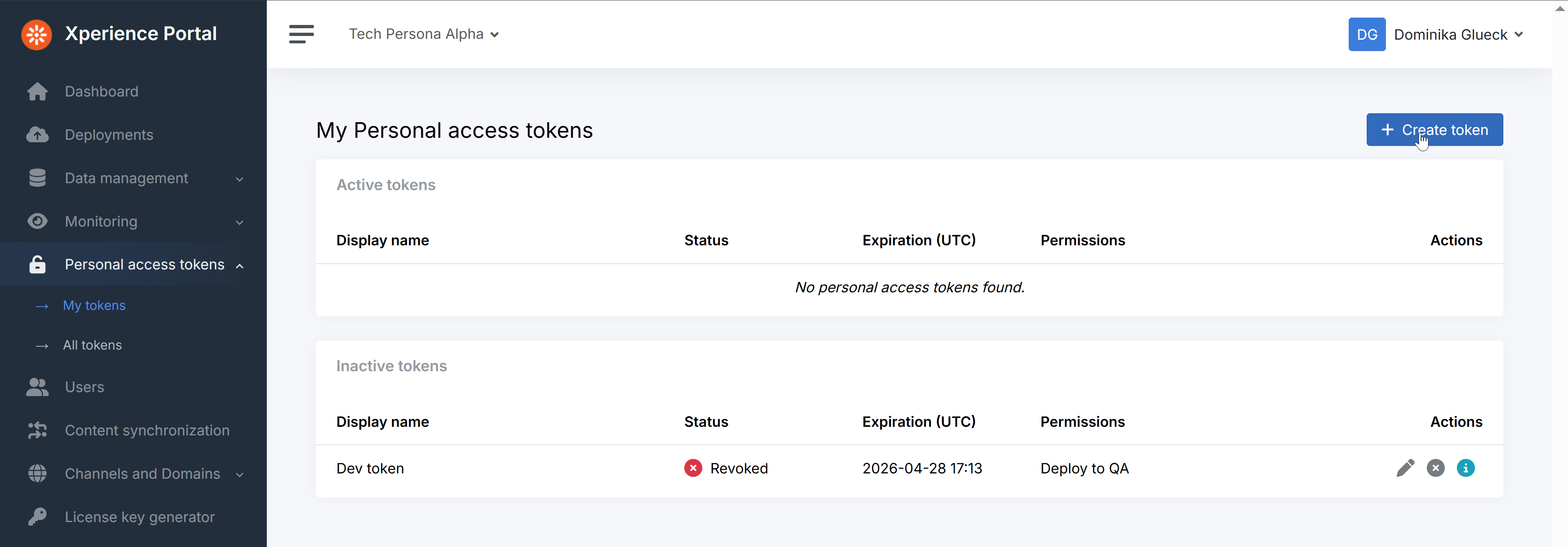Click the gray X icon for Dev token
Image resolution: width=1568 pixels, height=547 pixels.
click(x=1435, y=468)
